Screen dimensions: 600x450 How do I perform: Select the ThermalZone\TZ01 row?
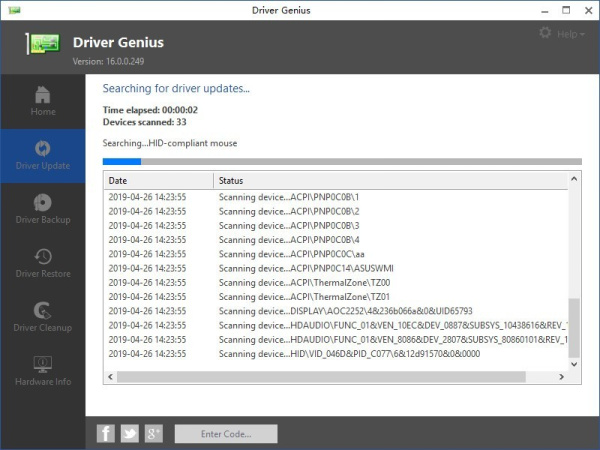[x=336, y=297]
